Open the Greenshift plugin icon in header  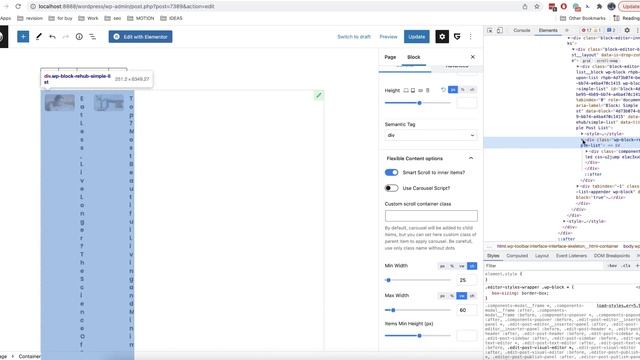click(457, 37)
